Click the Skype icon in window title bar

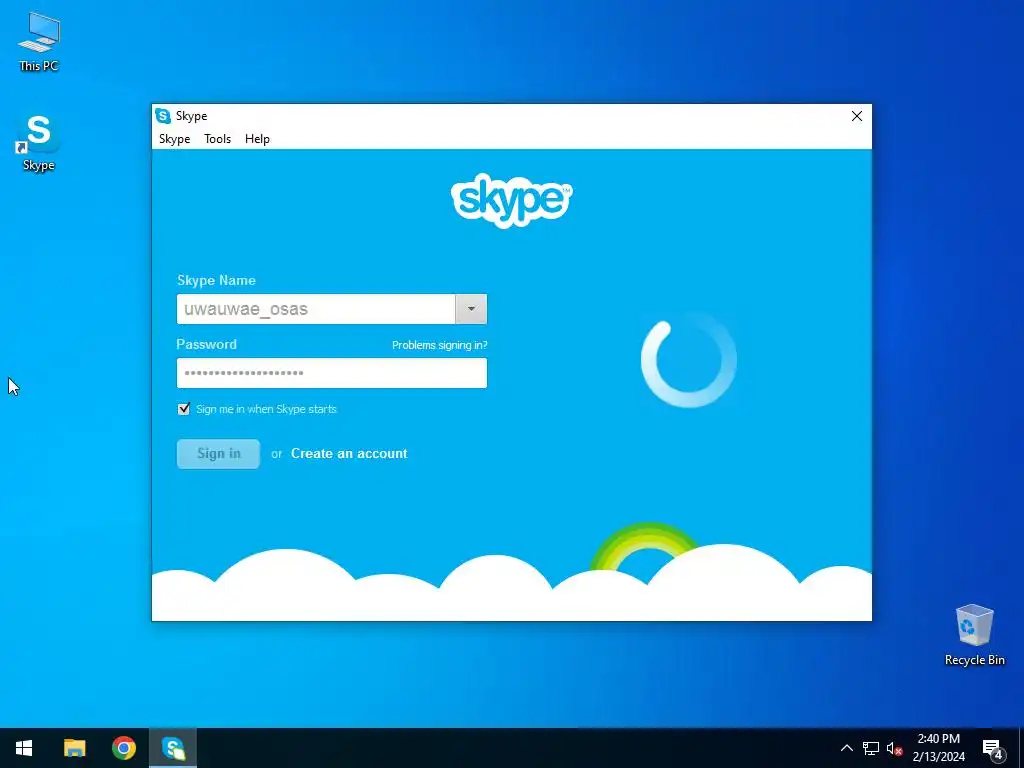point(163,116)
